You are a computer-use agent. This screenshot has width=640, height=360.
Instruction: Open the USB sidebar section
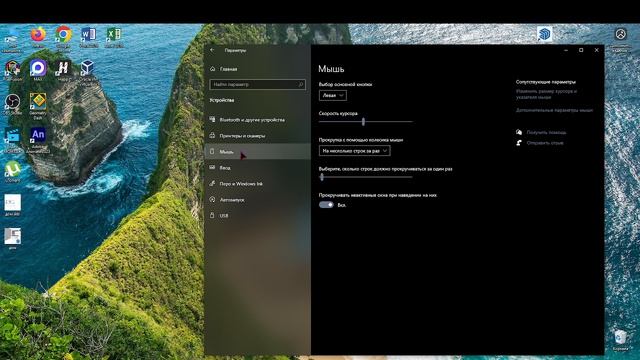click(257, 216)
